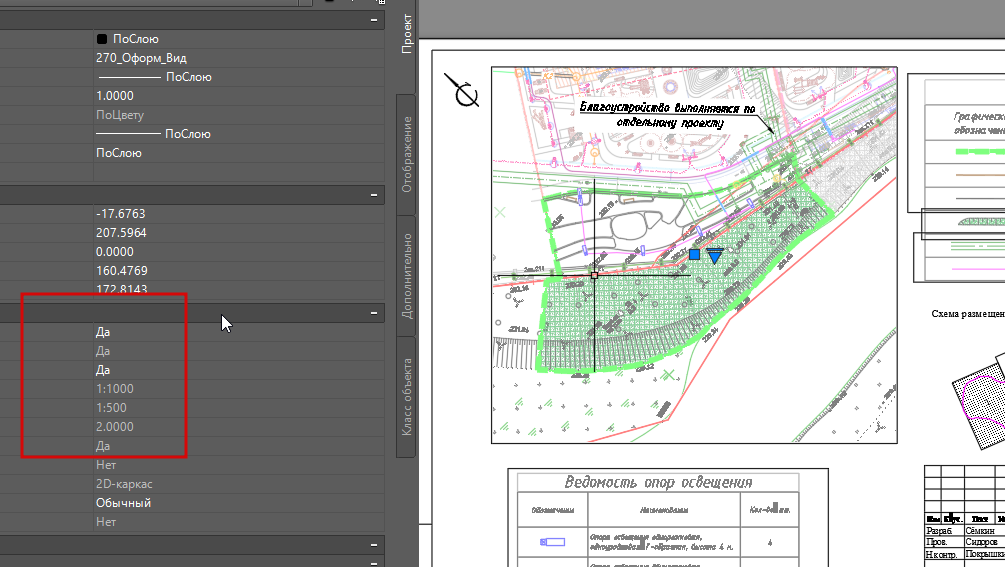Collapse the section above the -17.6763 row
Screen dimensions: 1005x567
[374, 195]
